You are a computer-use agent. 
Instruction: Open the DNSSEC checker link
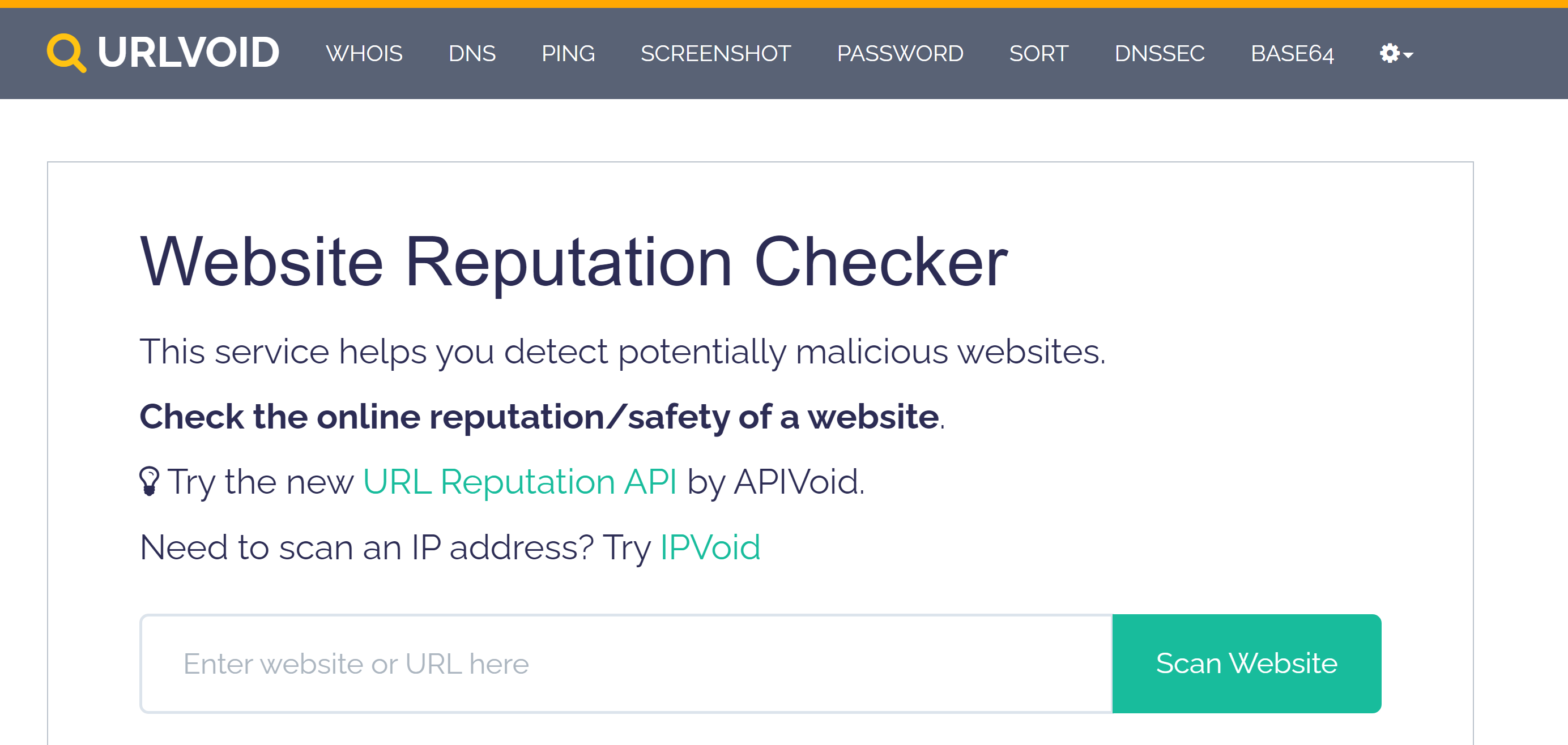[1159, 54]
